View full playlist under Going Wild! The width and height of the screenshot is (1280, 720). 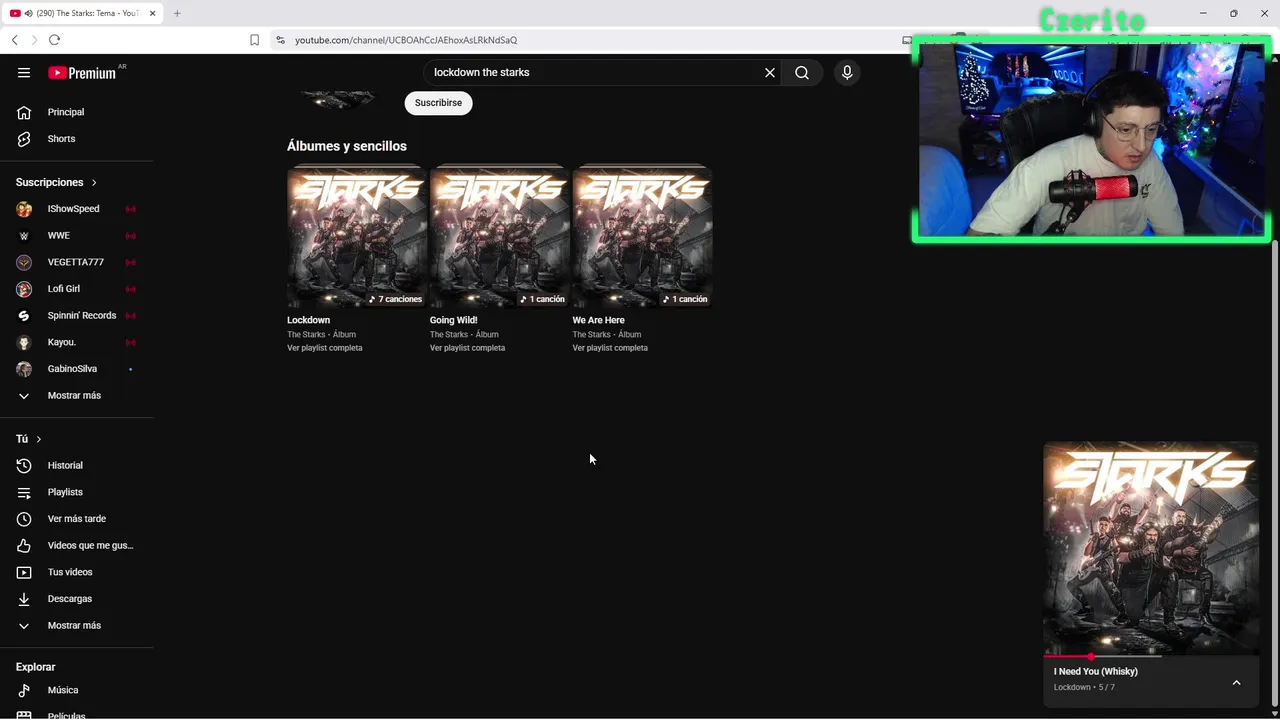467,348
